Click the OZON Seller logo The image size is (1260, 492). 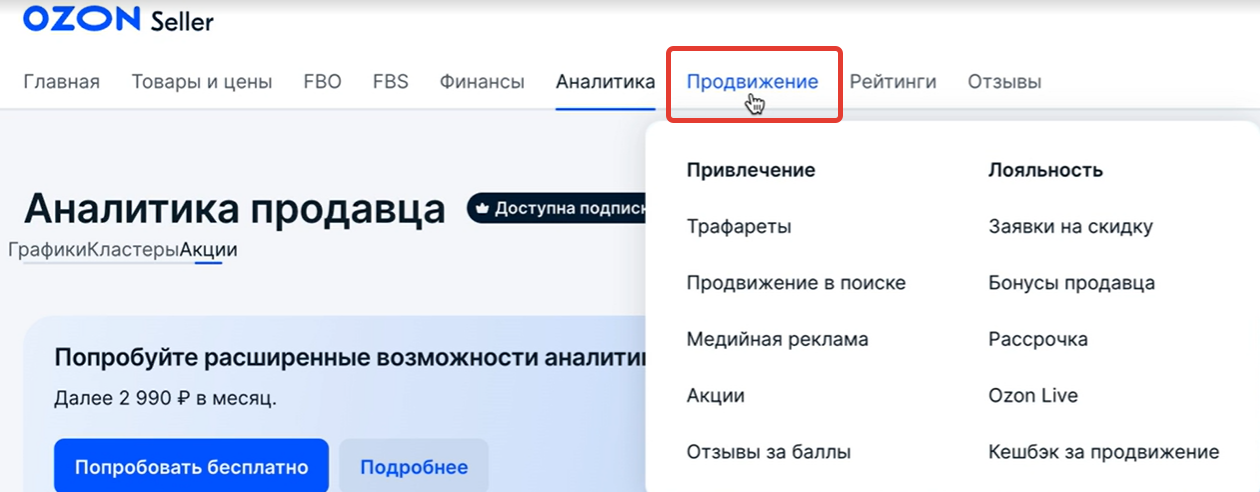click(118, 19)
